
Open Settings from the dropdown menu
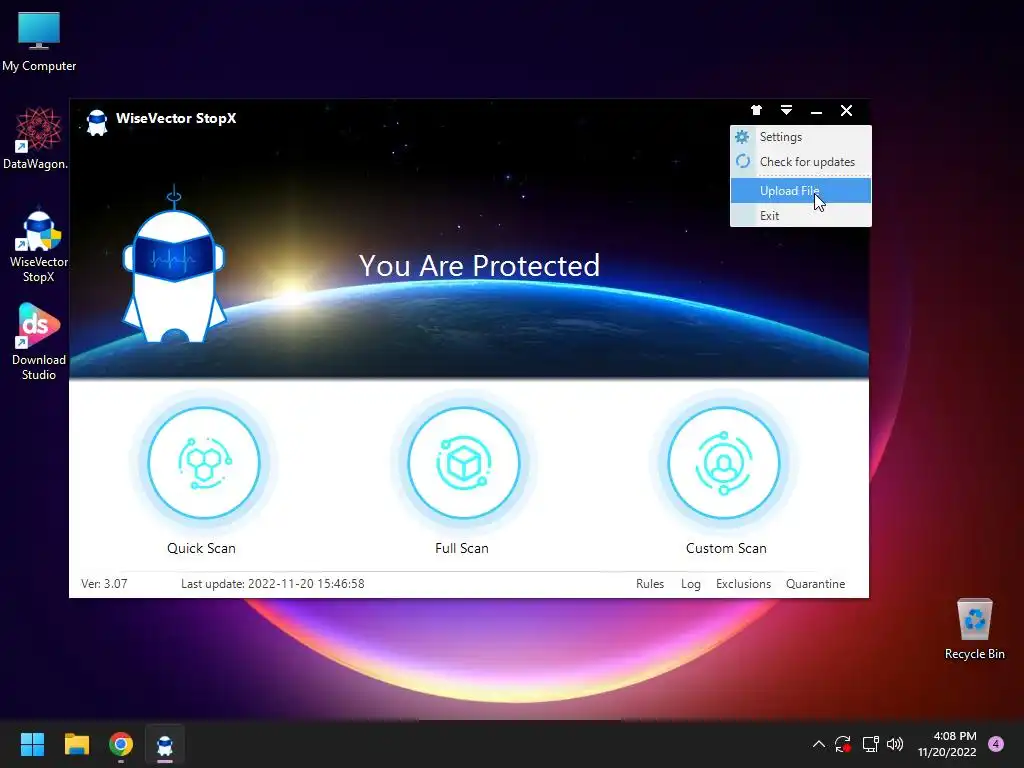tap(801, 137)
